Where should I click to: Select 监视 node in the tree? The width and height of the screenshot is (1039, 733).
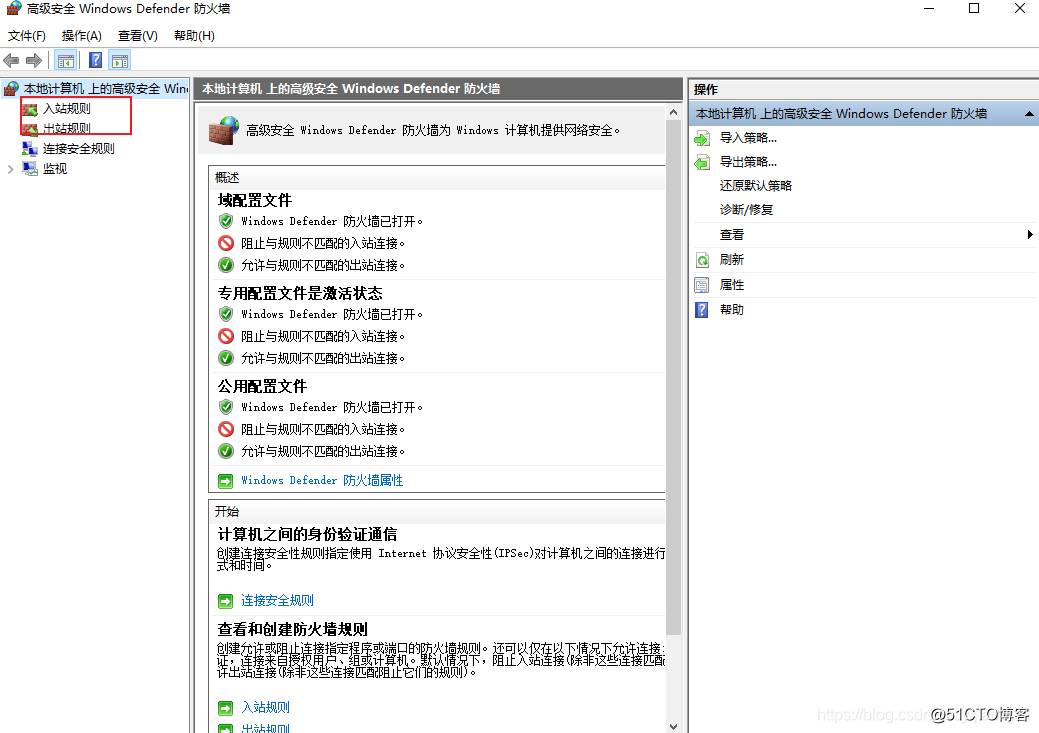pos(55,168)
